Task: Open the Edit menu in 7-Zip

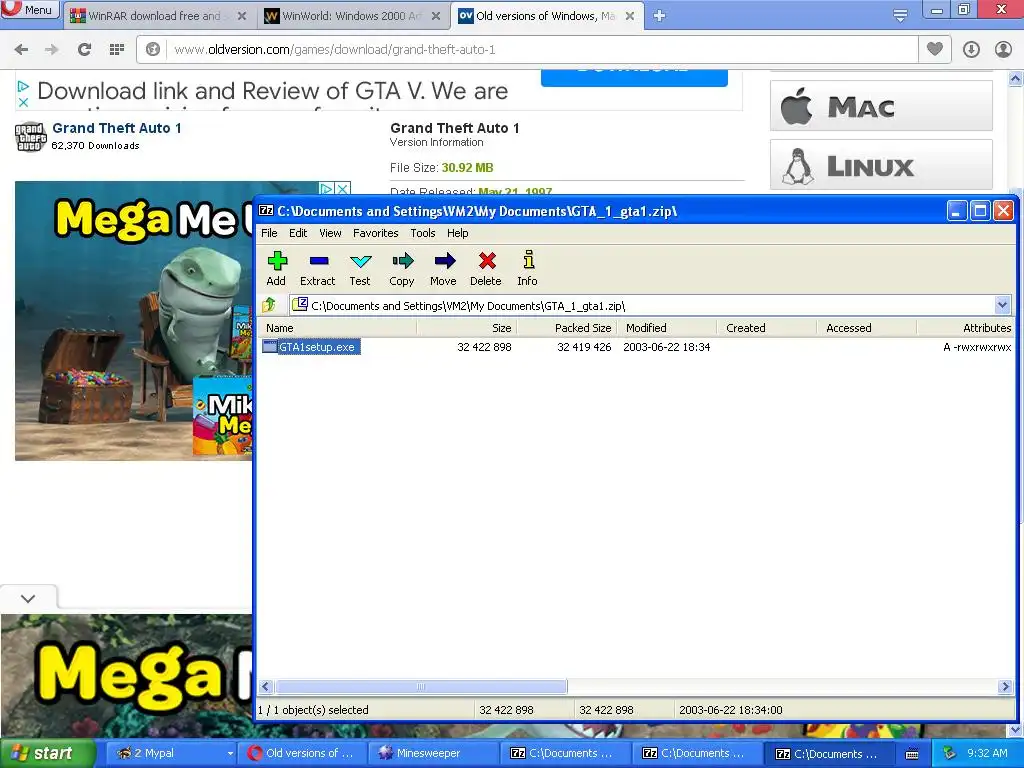Action: [298, 233]
